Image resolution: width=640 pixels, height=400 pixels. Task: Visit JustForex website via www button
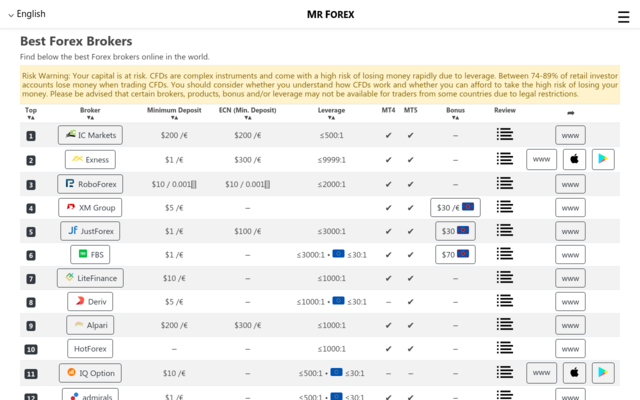tap(570, 231)
